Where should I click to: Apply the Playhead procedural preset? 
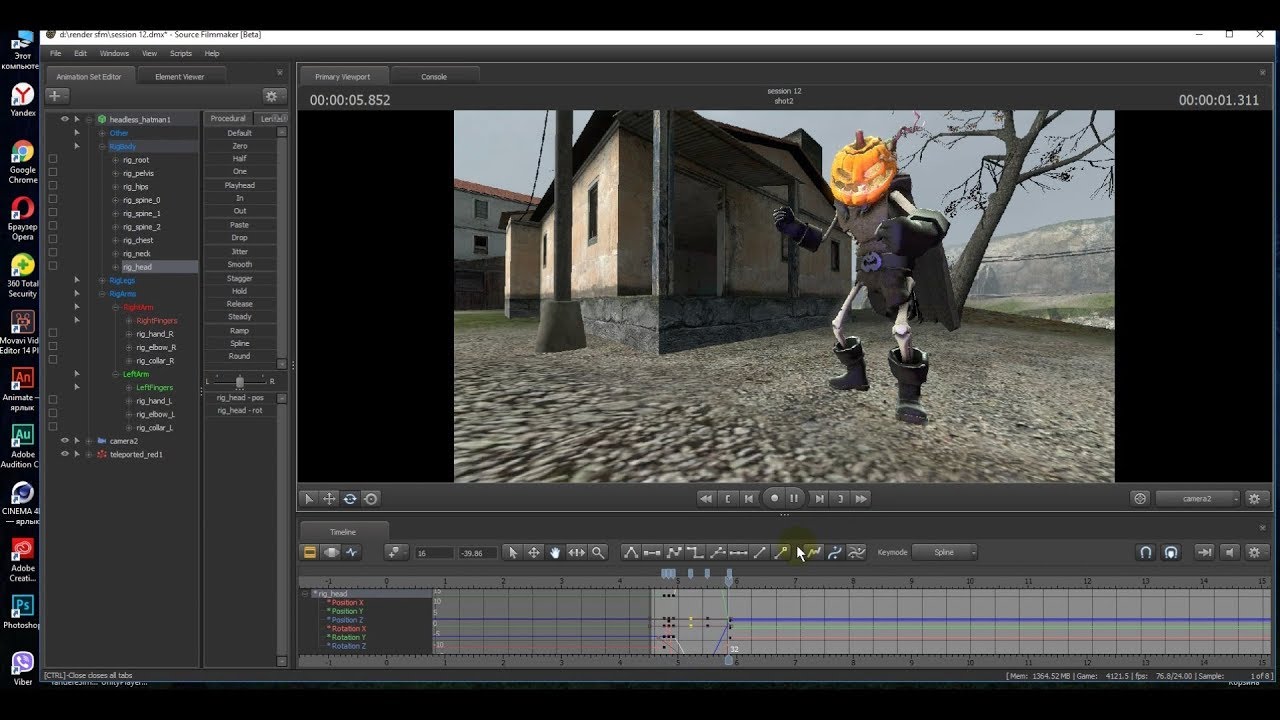pyautogui.click(x=239, y=185)
